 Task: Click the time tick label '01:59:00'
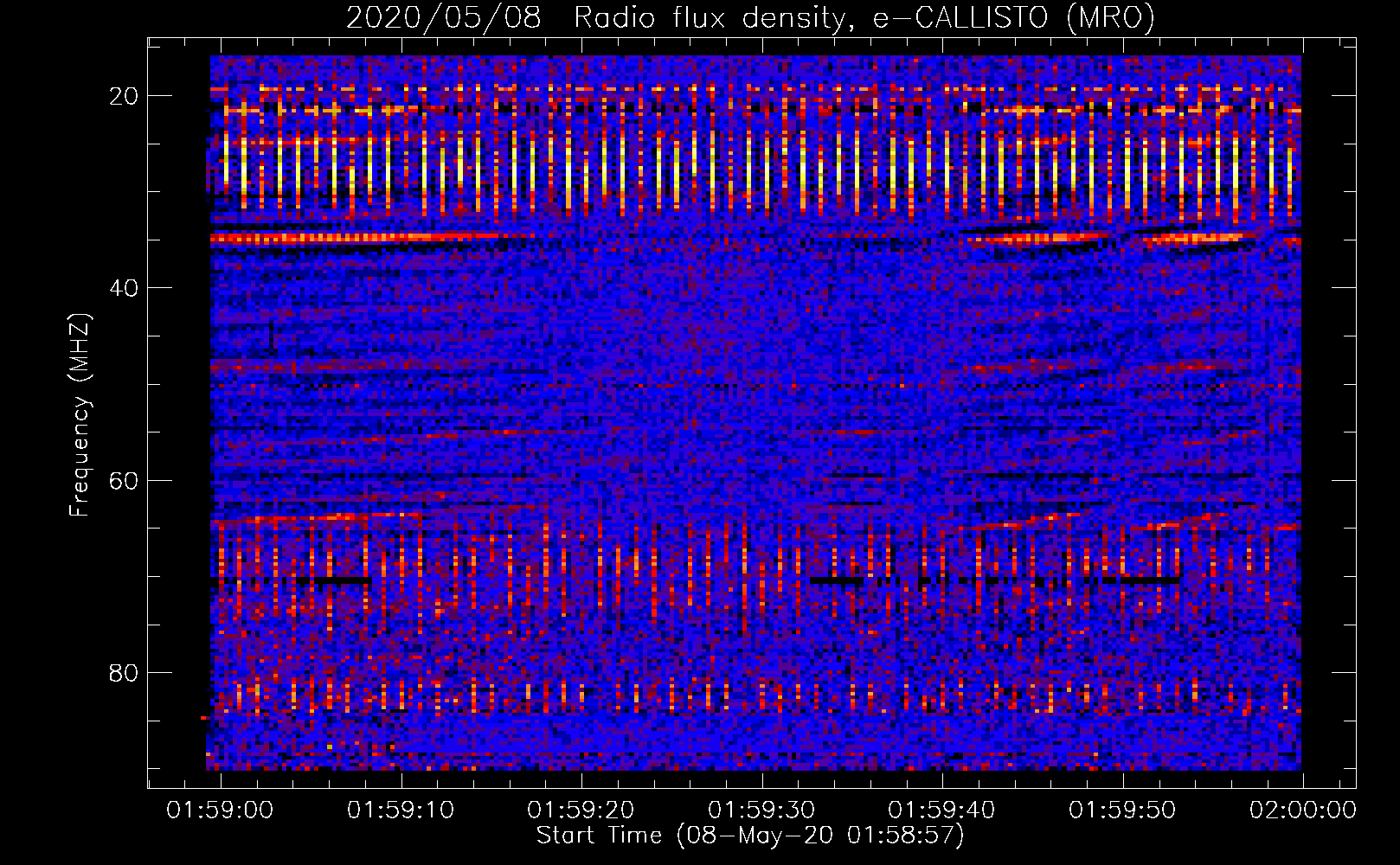(x=220, y=811)
